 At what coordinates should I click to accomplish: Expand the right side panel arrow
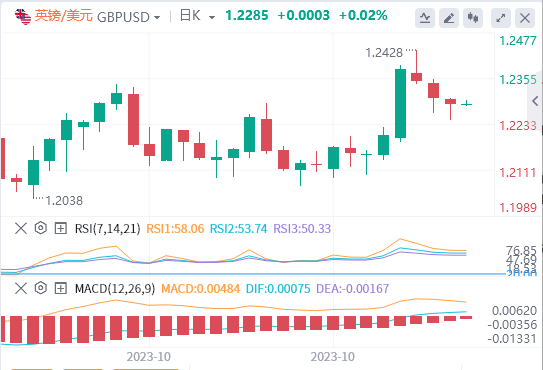[535, 101]
